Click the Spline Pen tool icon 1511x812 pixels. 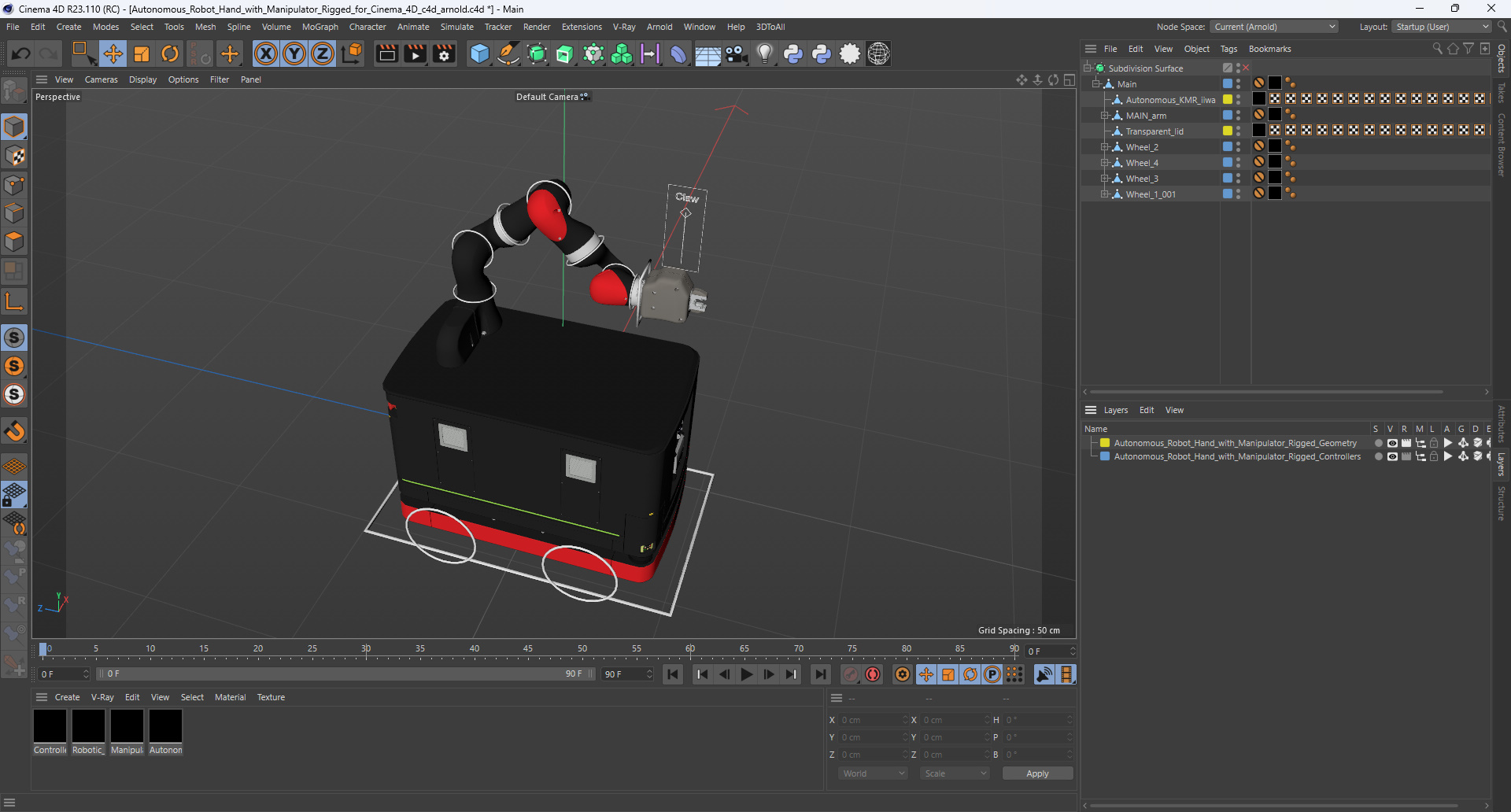pyautogui.click(x=508, y=54)
